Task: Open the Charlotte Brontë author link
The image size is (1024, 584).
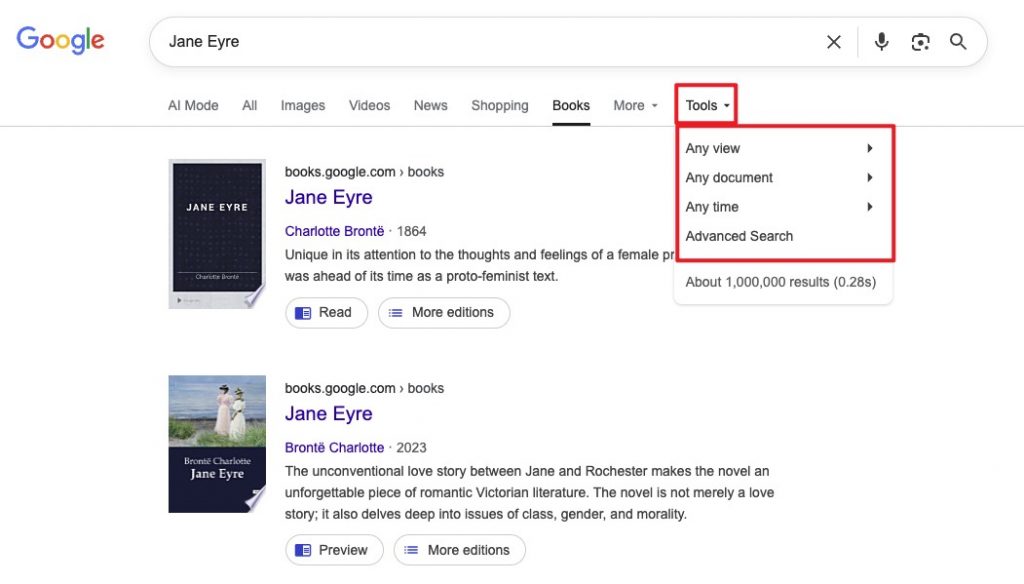Action: [x=334, y=231]
